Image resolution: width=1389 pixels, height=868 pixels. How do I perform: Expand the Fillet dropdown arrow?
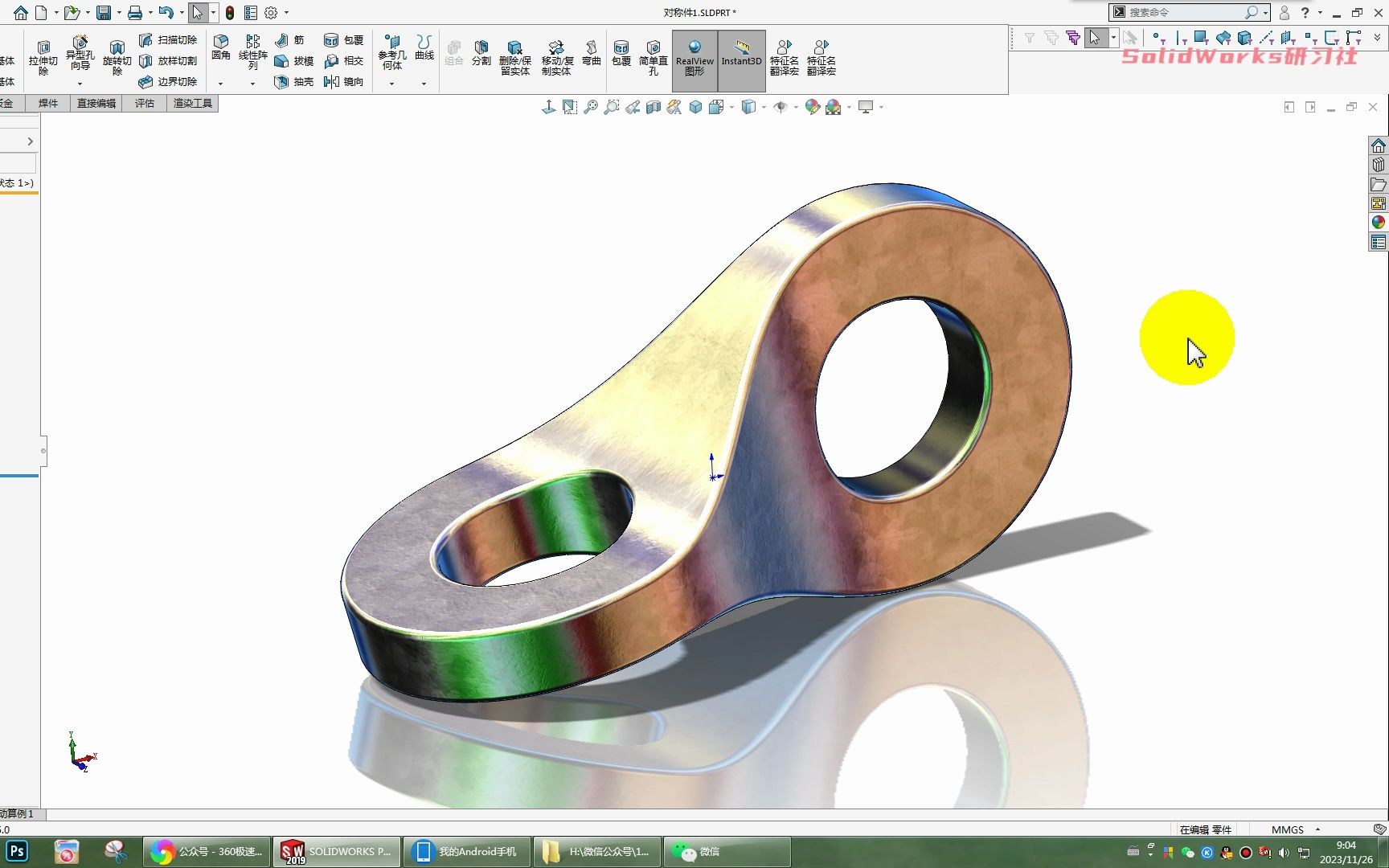tap(221, 84)
